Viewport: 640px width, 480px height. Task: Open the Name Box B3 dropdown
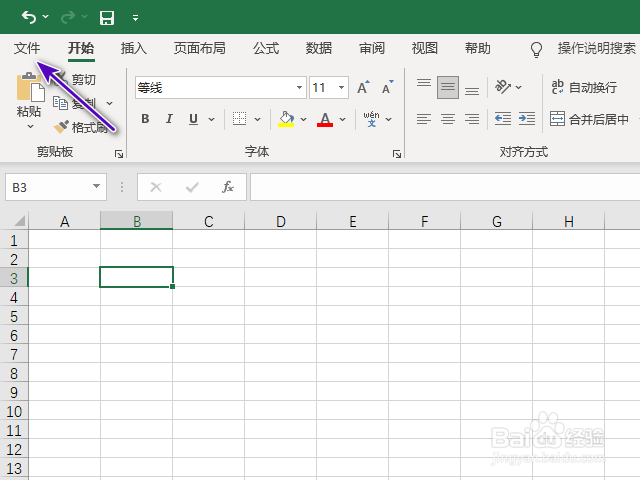click(96, 186)
